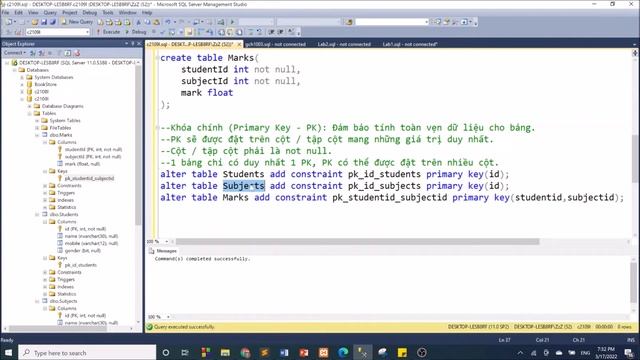Image resolution: width=640 pixels, height=360 pixels.
Task: Select the mark (float, null) column
Action: [82, 164]
